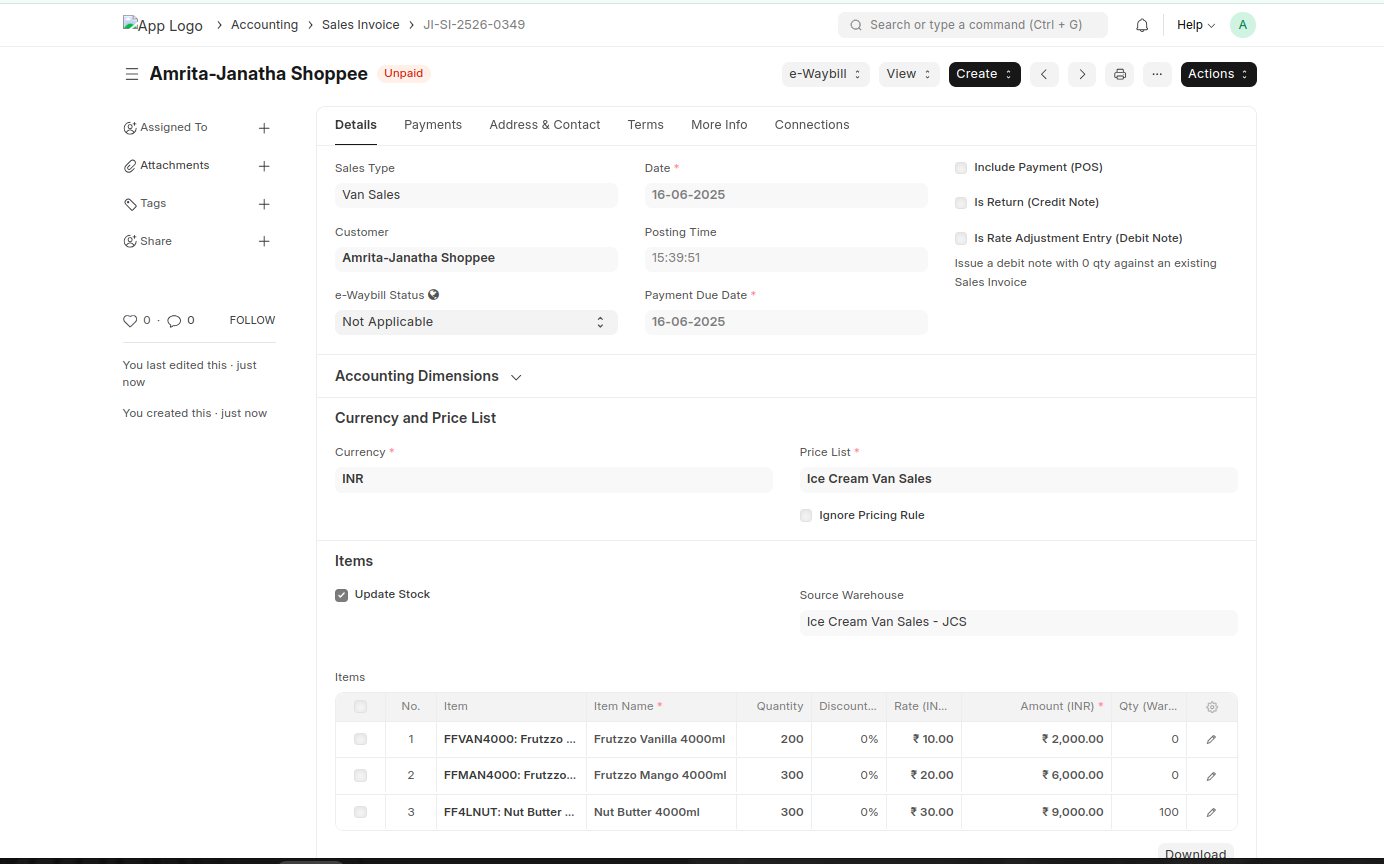This screenshot has width=1384, height=864.
Task: Navigate to Sales Invoice breadcrumb link
Action: [x=360, y=25]
